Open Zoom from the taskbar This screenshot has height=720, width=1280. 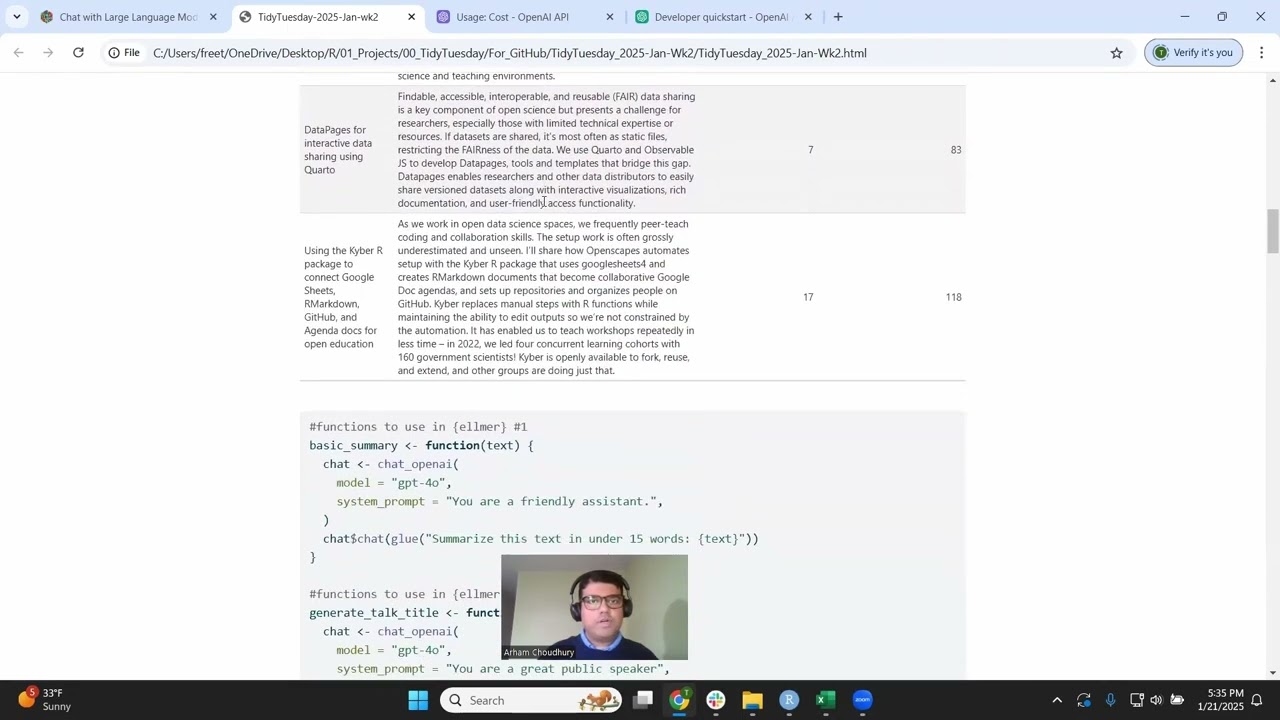pyautogui.click(x=862, y=700)
